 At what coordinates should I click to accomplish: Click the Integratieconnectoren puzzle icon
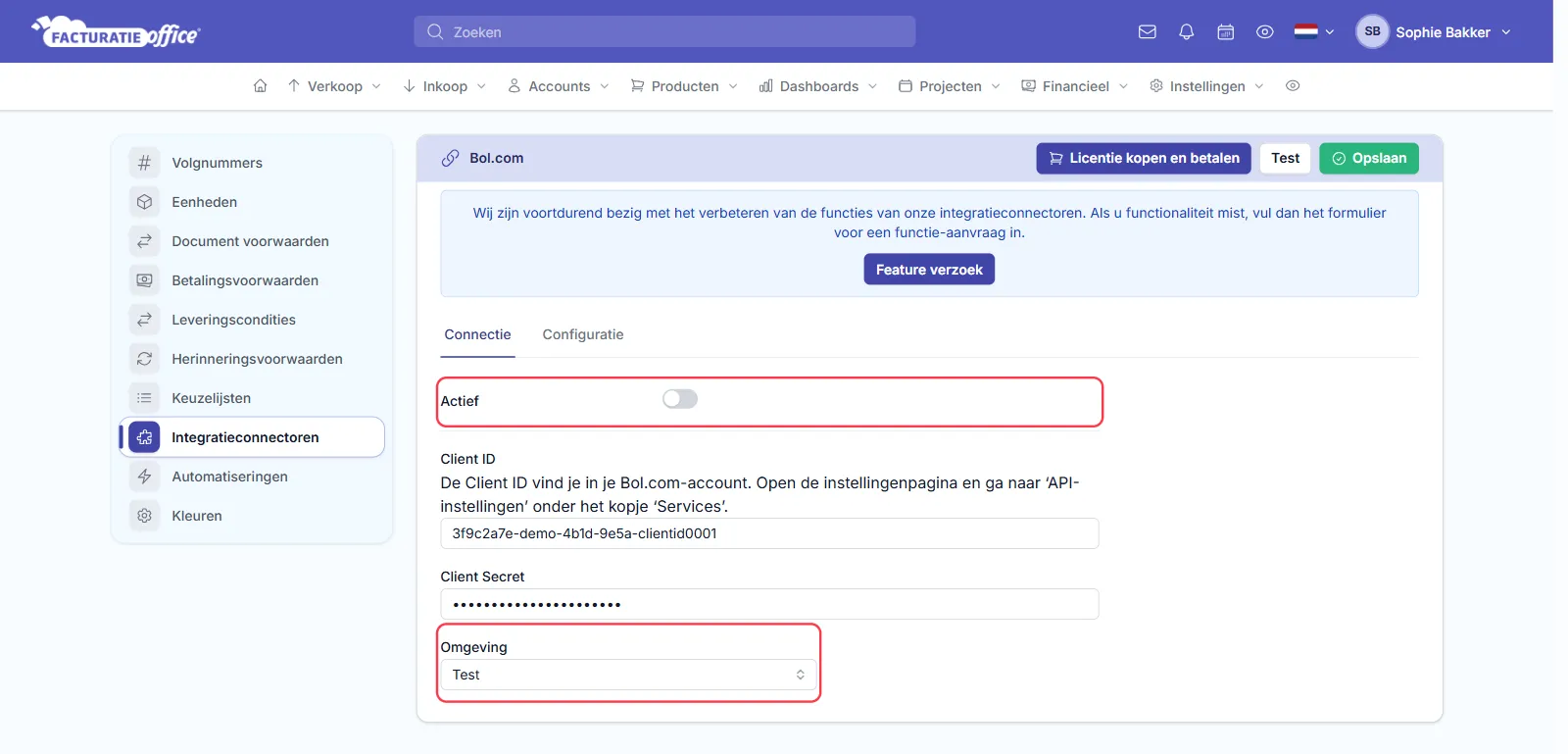click(144, 437)
